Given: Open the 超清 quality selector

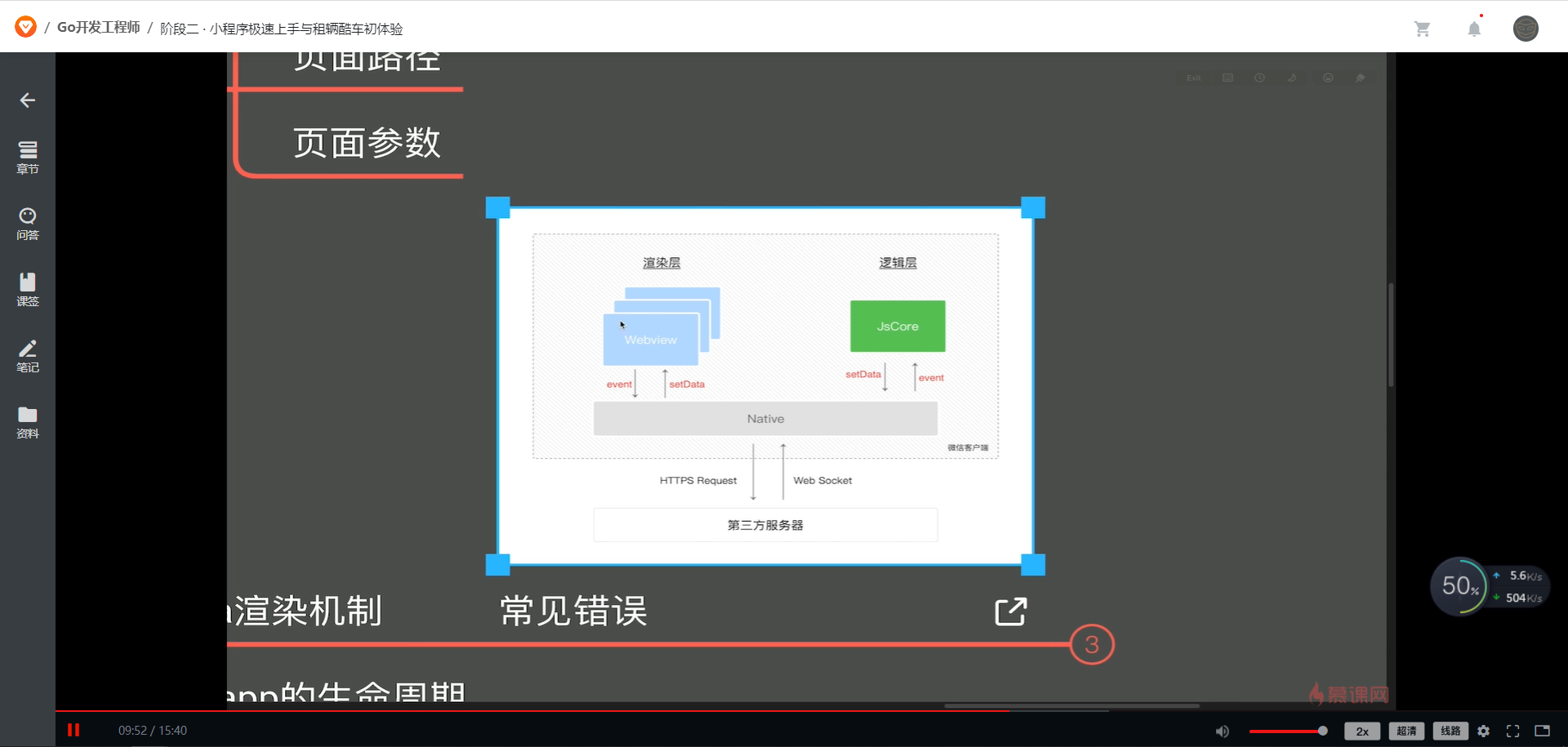Looking at the screenshot, I should (x=1406, y=731).
